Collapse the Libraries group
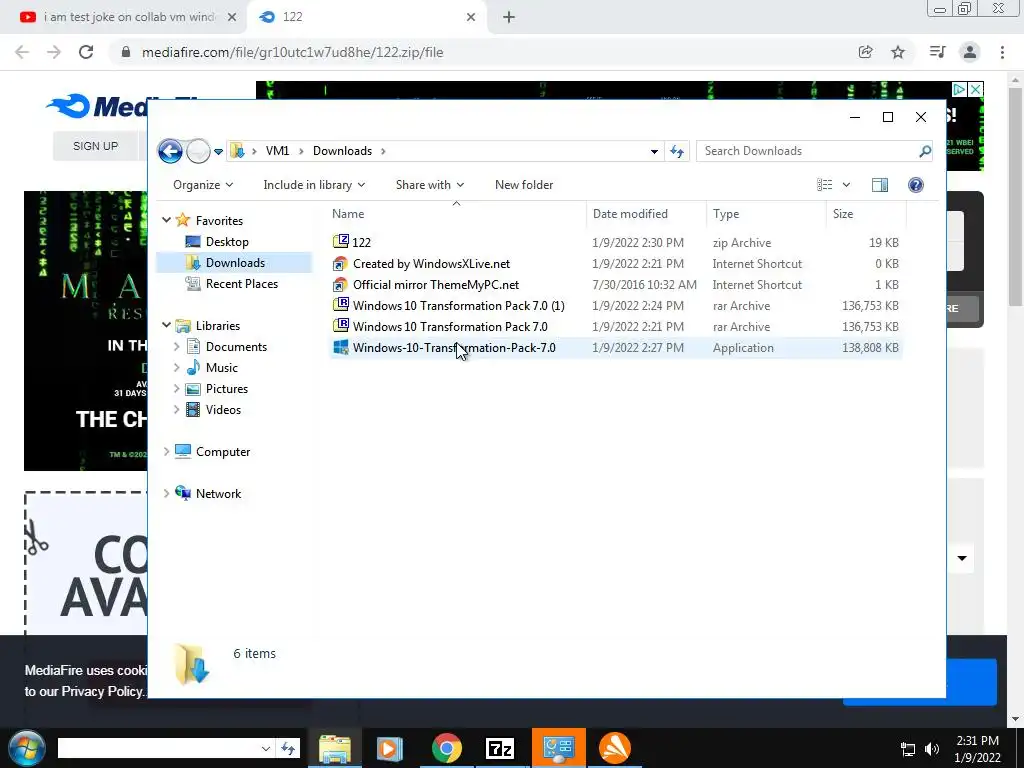 167,325
